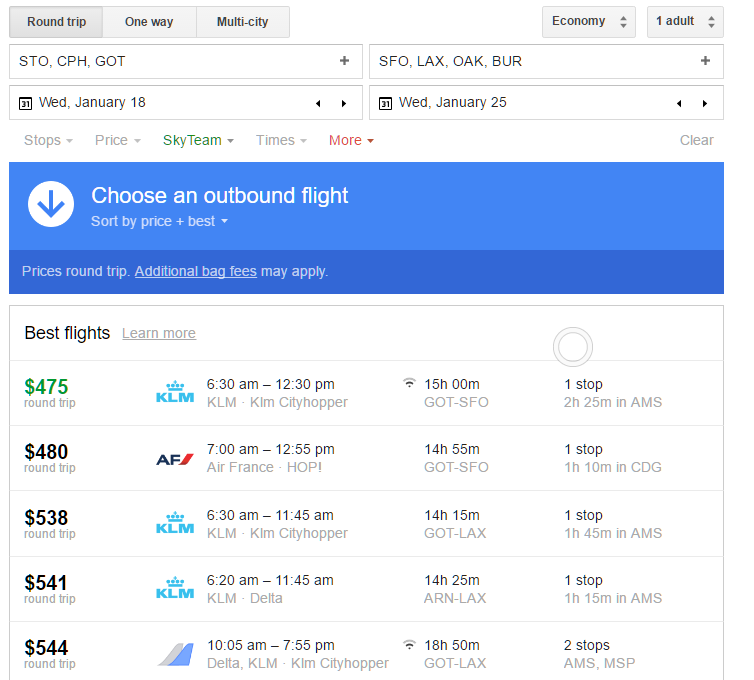The height and width of the screenshot is (680, 754).
Task: Select the $541 flight price
Action: tap(46, 583)
